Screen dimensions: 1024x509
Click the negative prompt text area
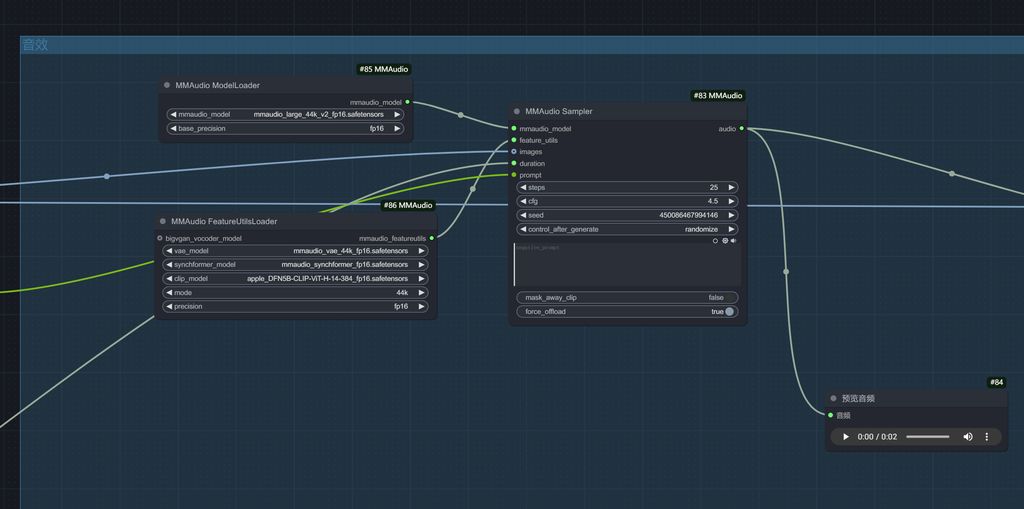pos(627,265)
